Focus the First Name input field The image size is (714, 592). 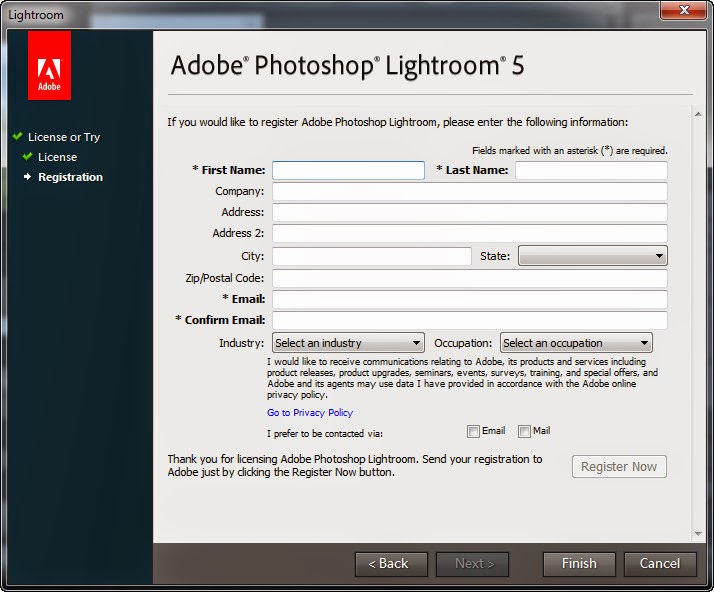click(x=348, y=170)
